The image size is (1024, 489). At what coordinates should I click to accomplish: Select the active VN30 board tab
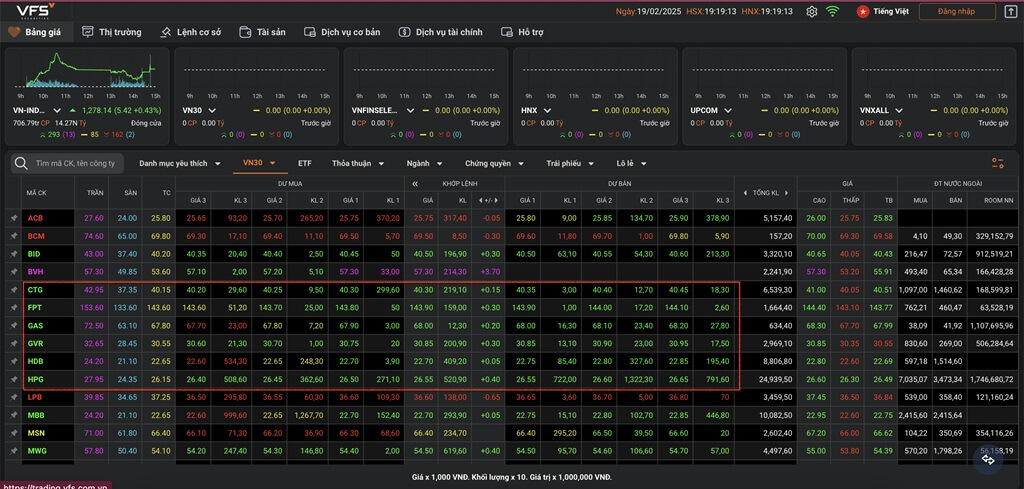[x=260, y=163]
